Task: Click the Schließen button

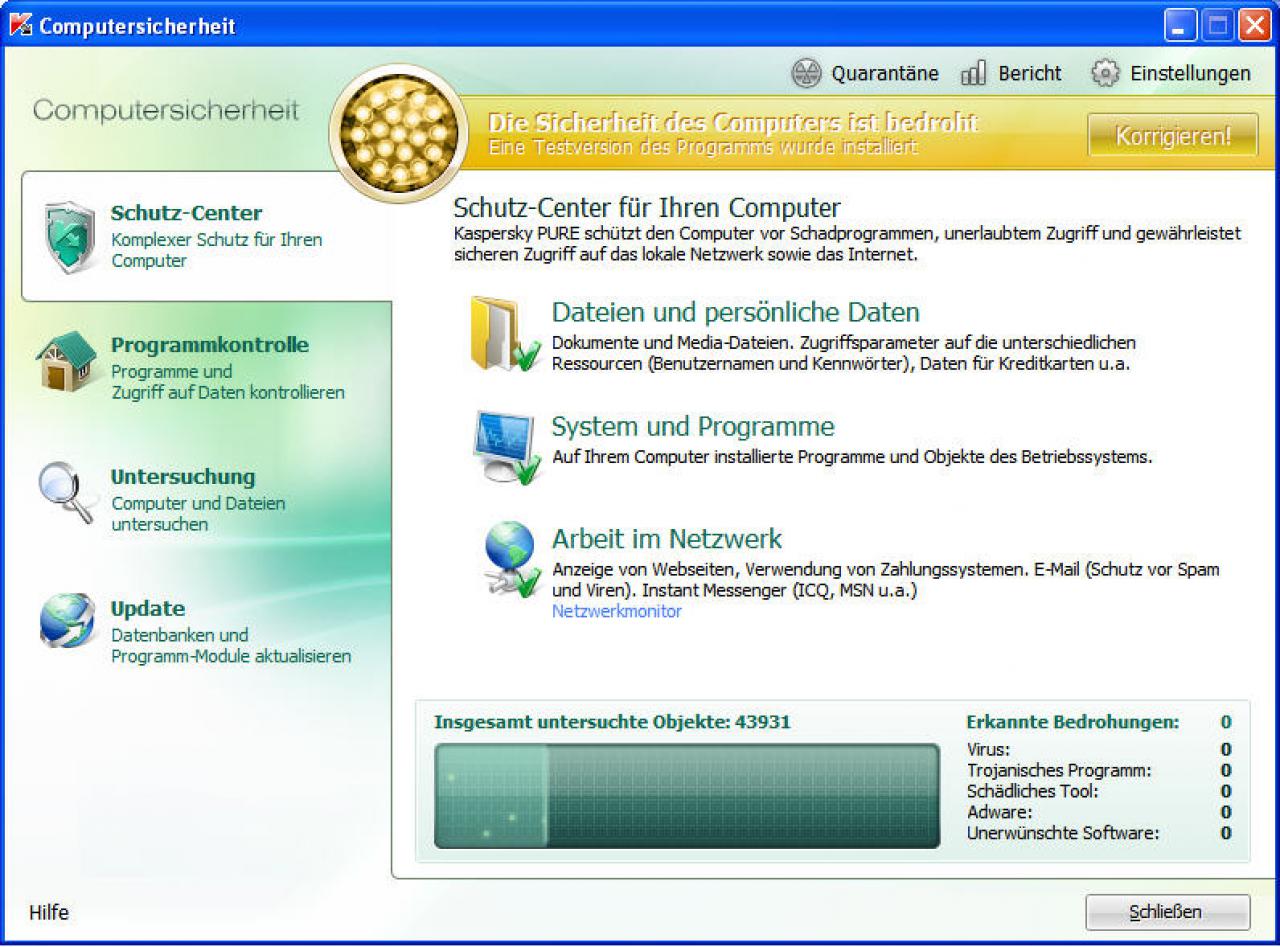Action: pyautogui.click(x=1168, y=912)
